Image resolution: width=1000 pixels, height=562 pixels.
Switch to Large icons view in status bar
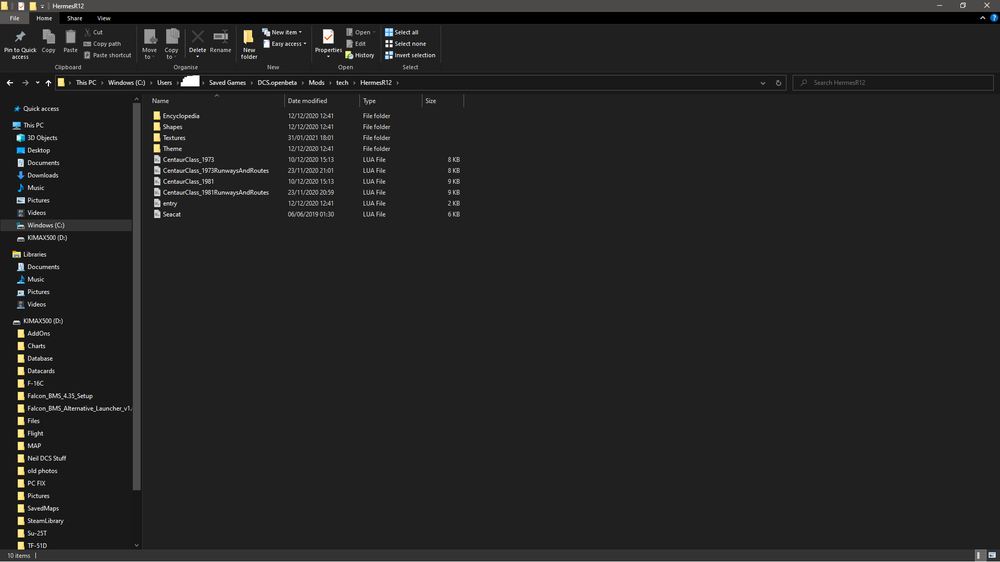(x=992, y=556)
